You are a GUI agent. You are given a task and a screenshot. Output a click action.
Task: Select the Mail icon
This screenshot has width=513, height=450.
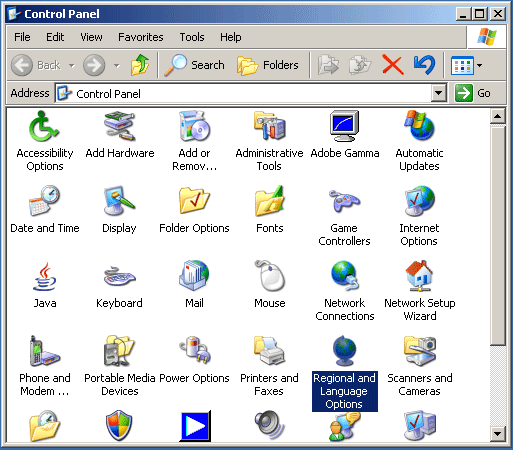(194, 276)
